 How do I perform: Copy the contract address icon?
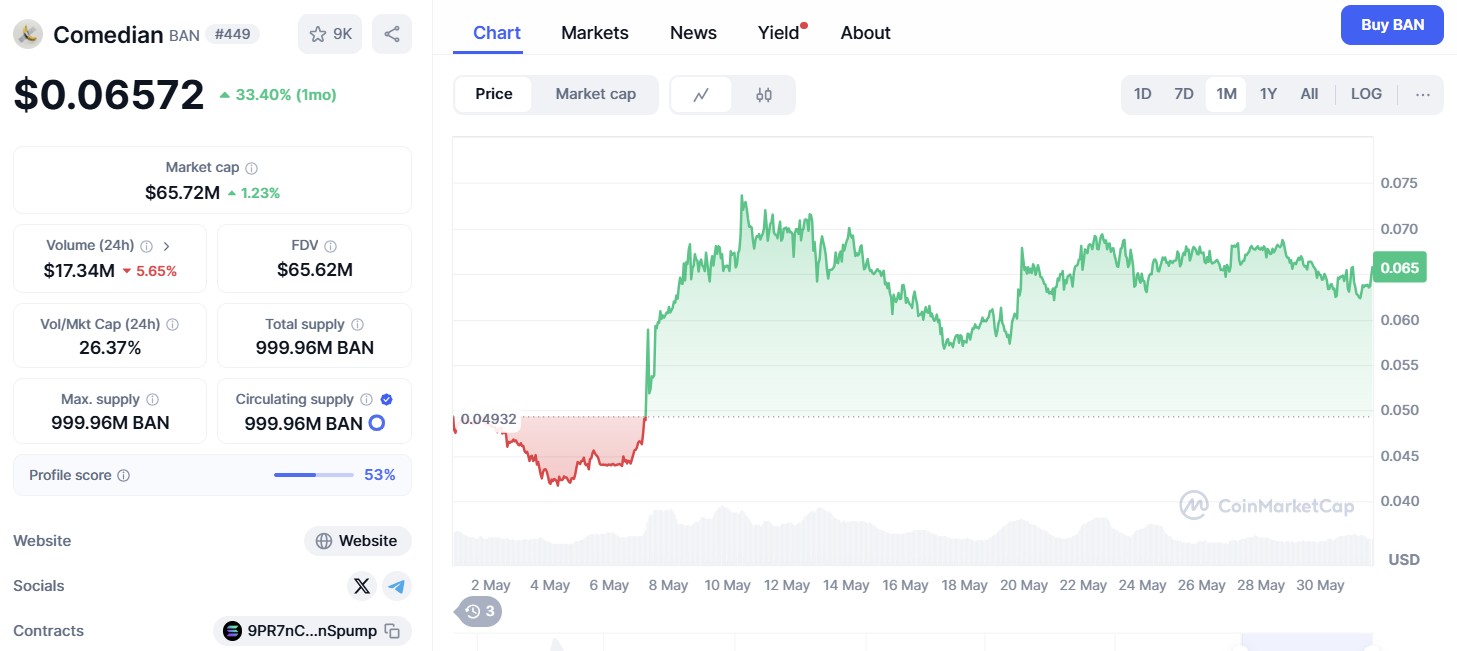coord(393,631)
